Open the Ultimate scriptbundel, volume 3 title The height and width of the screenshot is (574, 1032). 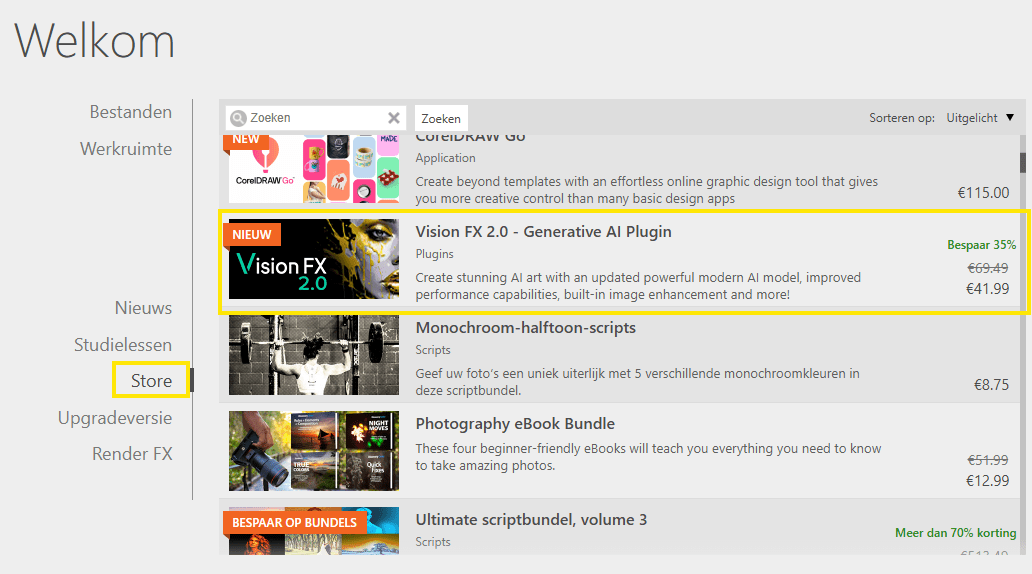click(x=531, y=520)
